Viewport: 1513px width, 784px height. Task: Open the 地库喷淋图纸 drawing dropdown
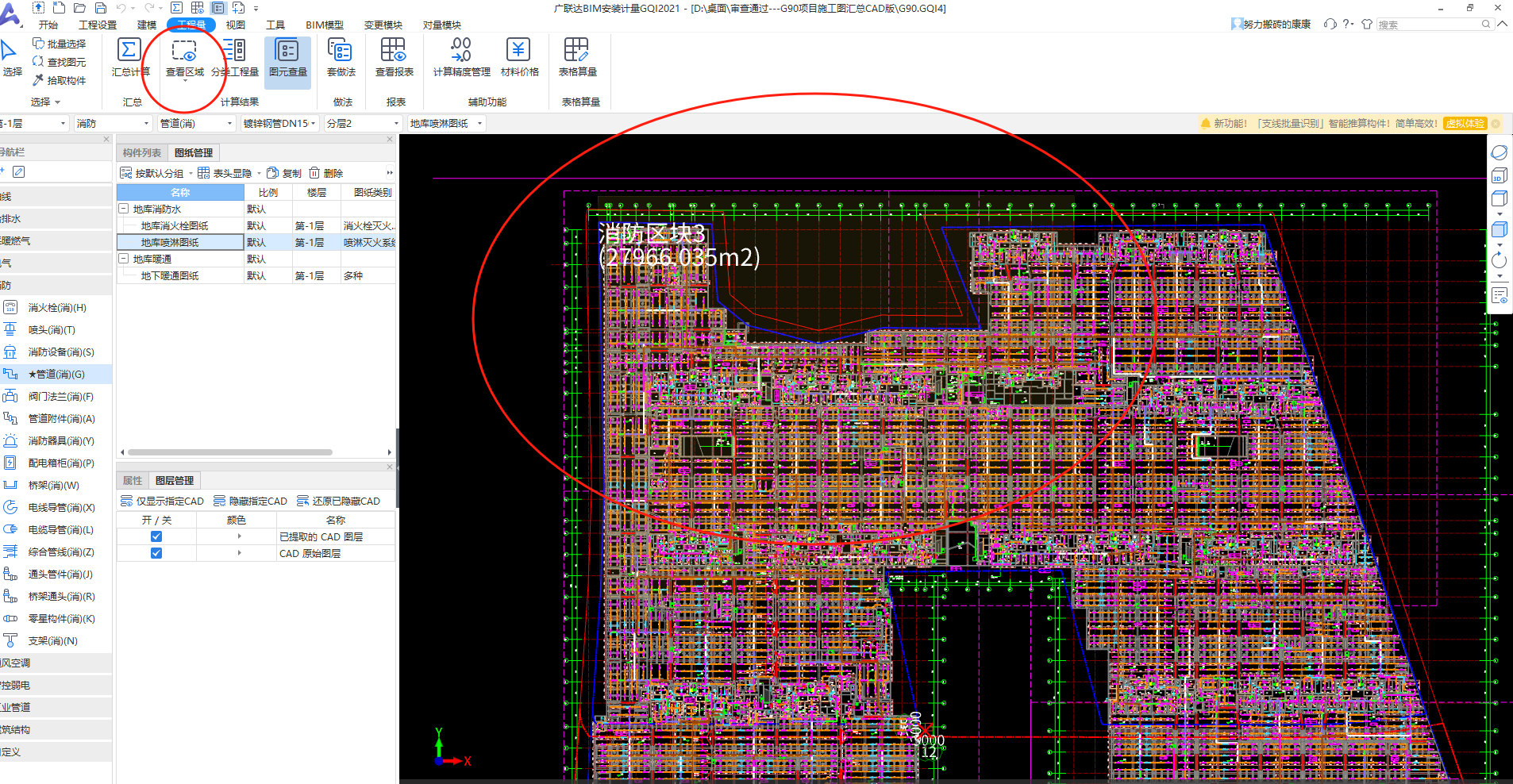pos(446,124)
